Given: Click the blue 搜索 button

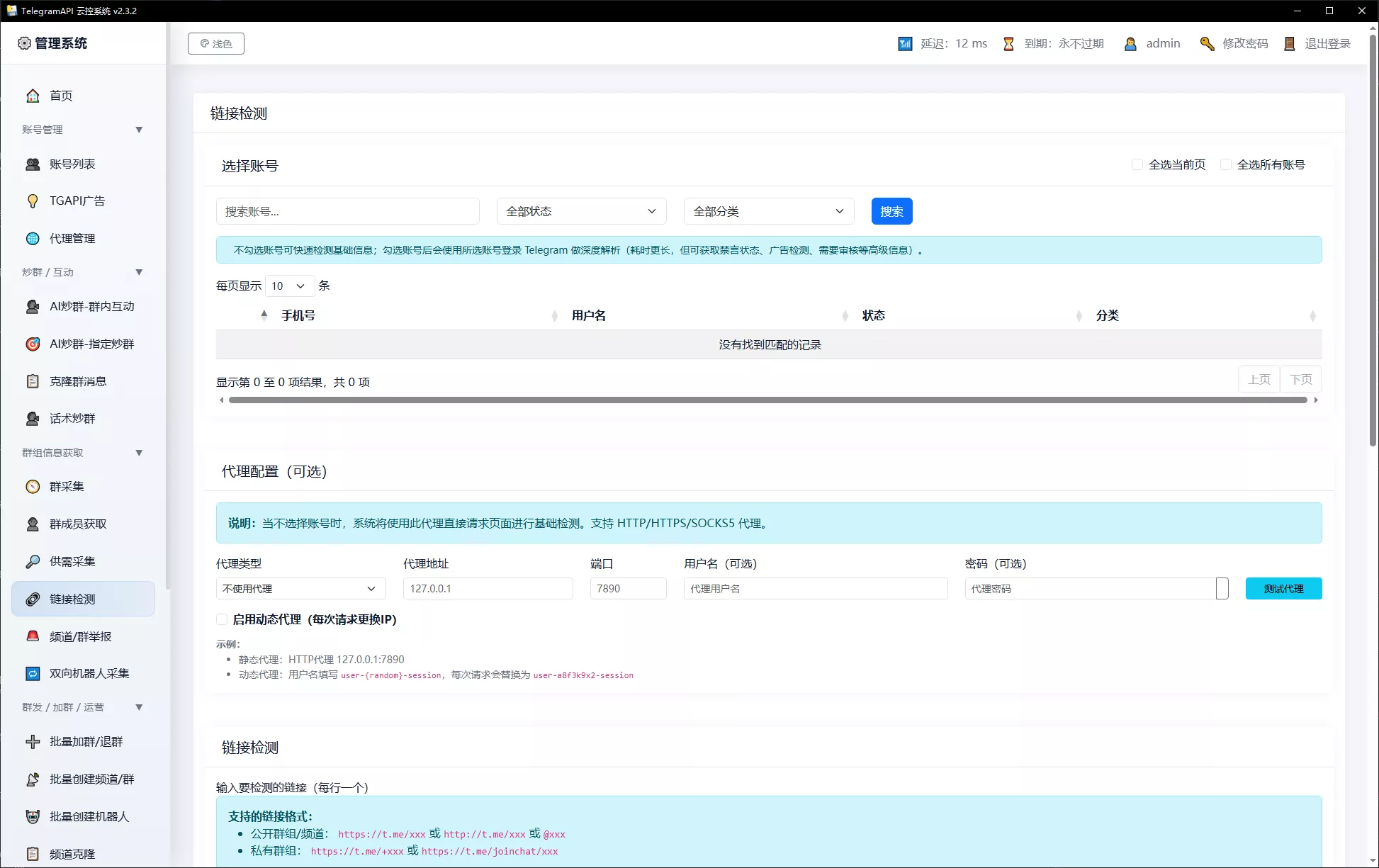Looking at the screenshot, I should 891,211.
